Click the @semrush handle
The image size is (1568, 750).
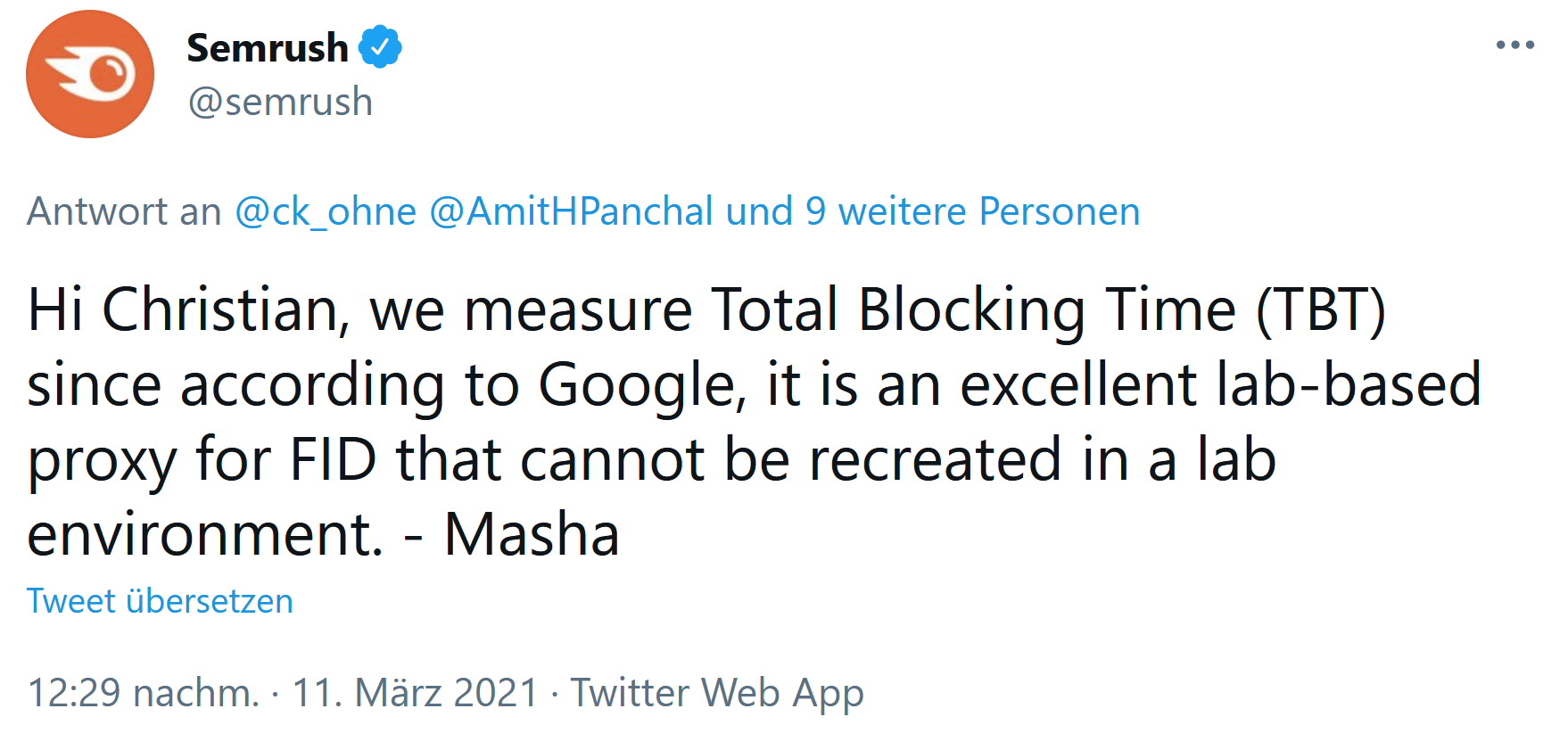[x=279, y=101]
